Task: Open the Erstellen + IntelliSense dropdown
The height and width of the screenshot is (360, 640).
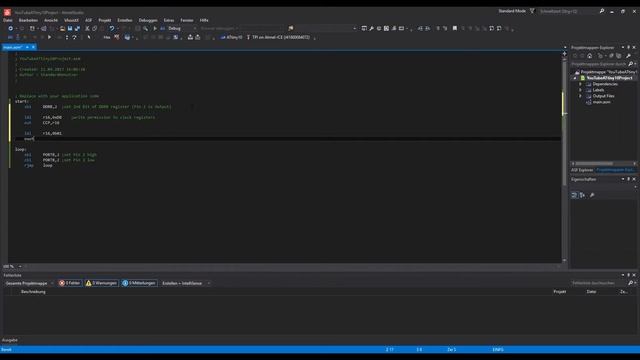Action: [186, 283]
